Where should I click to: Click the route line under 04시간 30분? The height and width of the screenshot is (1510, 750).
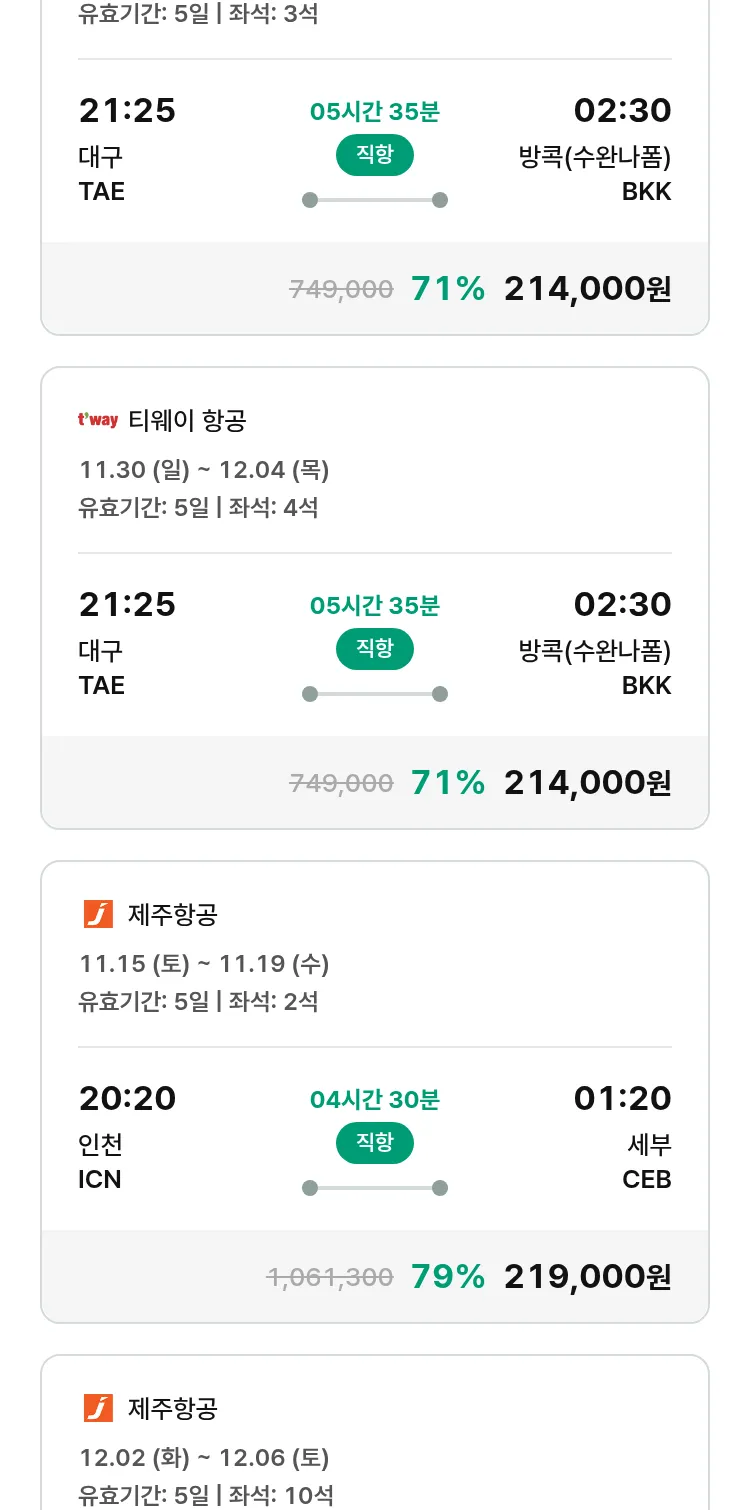tap(374, 1188)
